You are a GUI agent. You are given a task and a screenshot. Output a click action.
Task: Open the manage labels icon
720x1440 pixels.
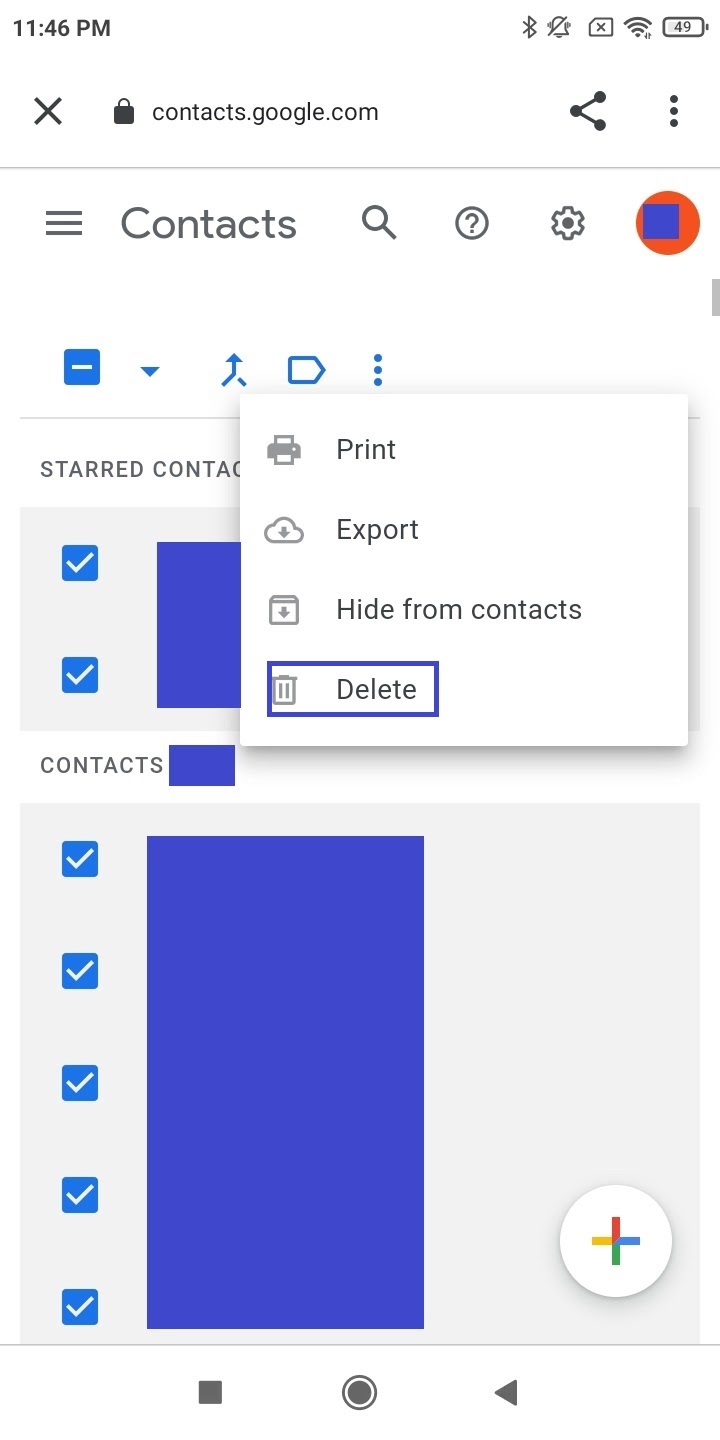point(306,370)
